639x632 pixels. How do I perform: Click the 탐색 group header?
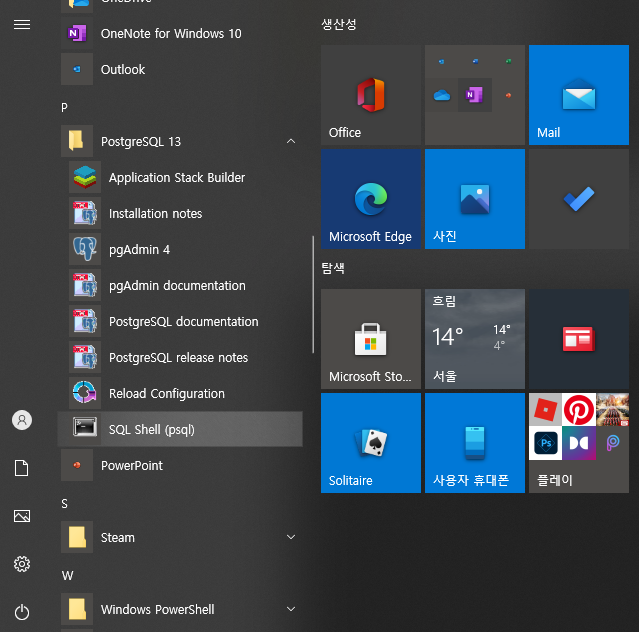point(333,268)
